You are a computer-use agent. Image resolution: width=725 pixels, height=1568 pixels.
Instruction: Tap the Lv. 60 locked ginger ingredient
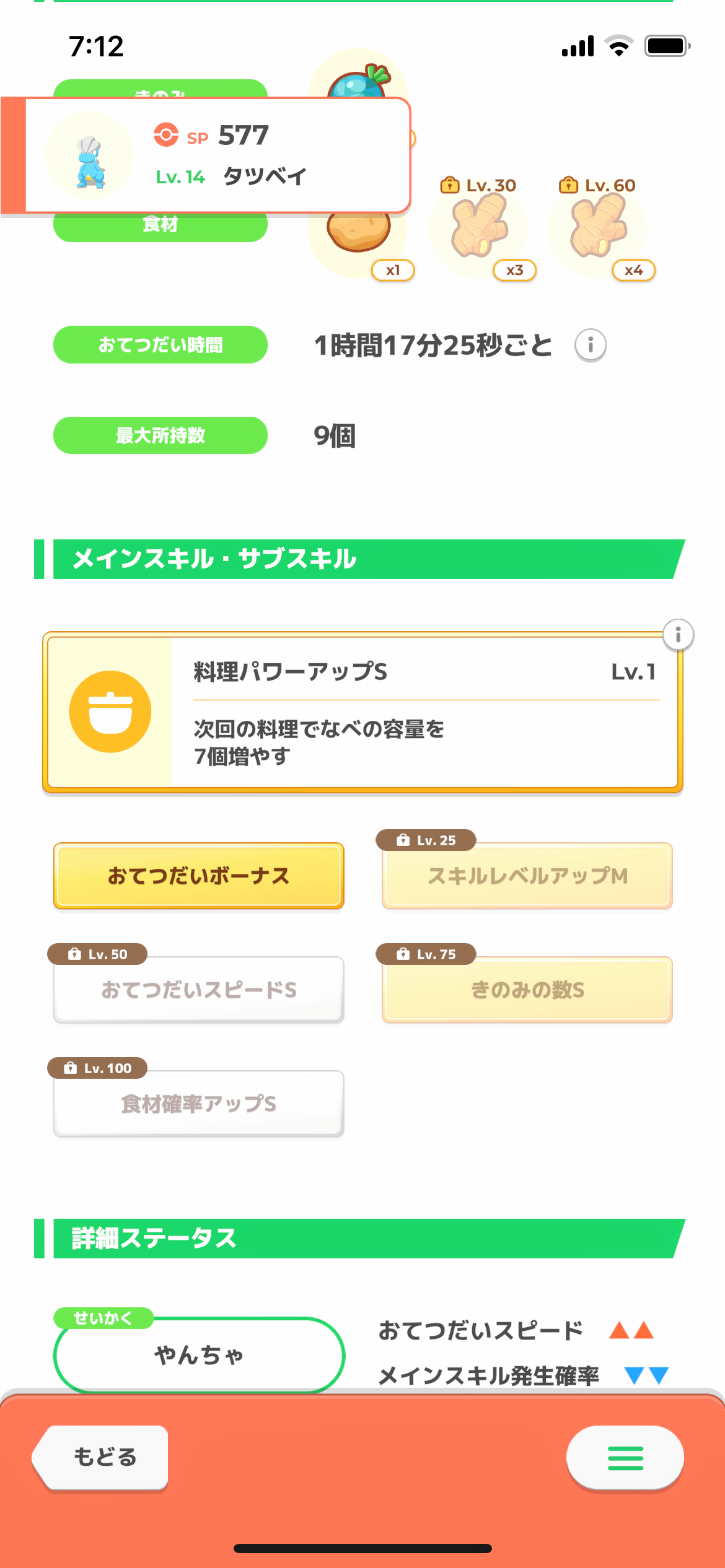599,227
